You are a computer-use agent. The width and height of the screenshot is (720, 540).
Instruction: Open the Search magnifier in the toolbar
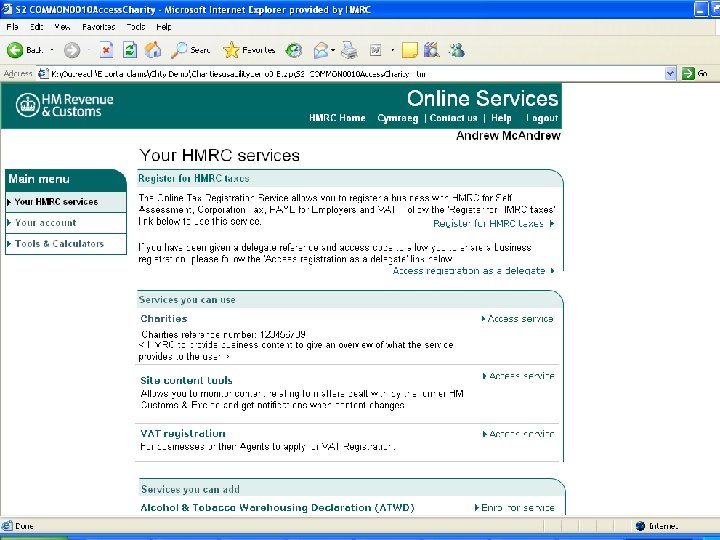click(x=190, y=50)
